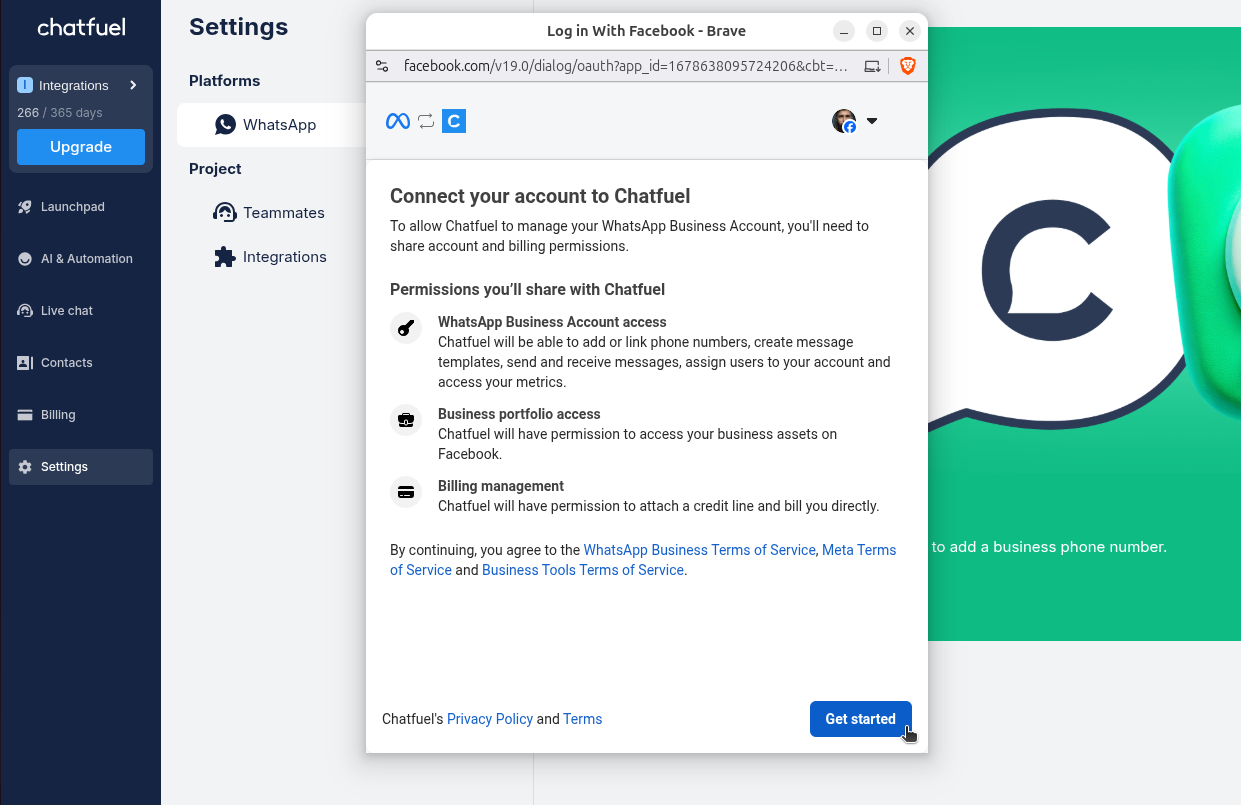The image size is (1241, 805).
Task: Open AI & Automation section
Action: click(x=86, y=259)
